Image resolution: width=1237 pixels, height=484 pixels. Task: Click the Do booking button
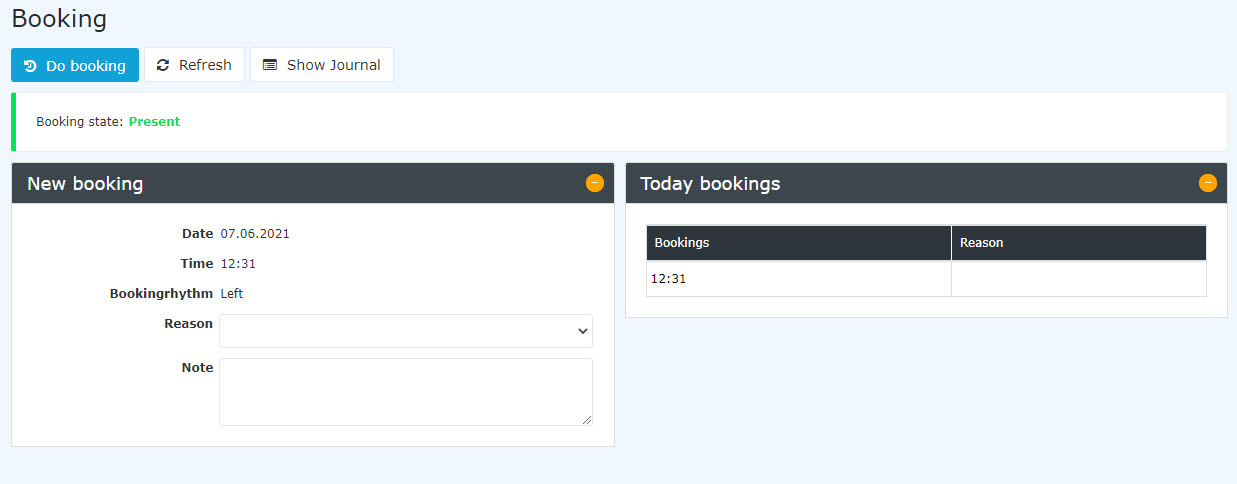click(75, 65)
